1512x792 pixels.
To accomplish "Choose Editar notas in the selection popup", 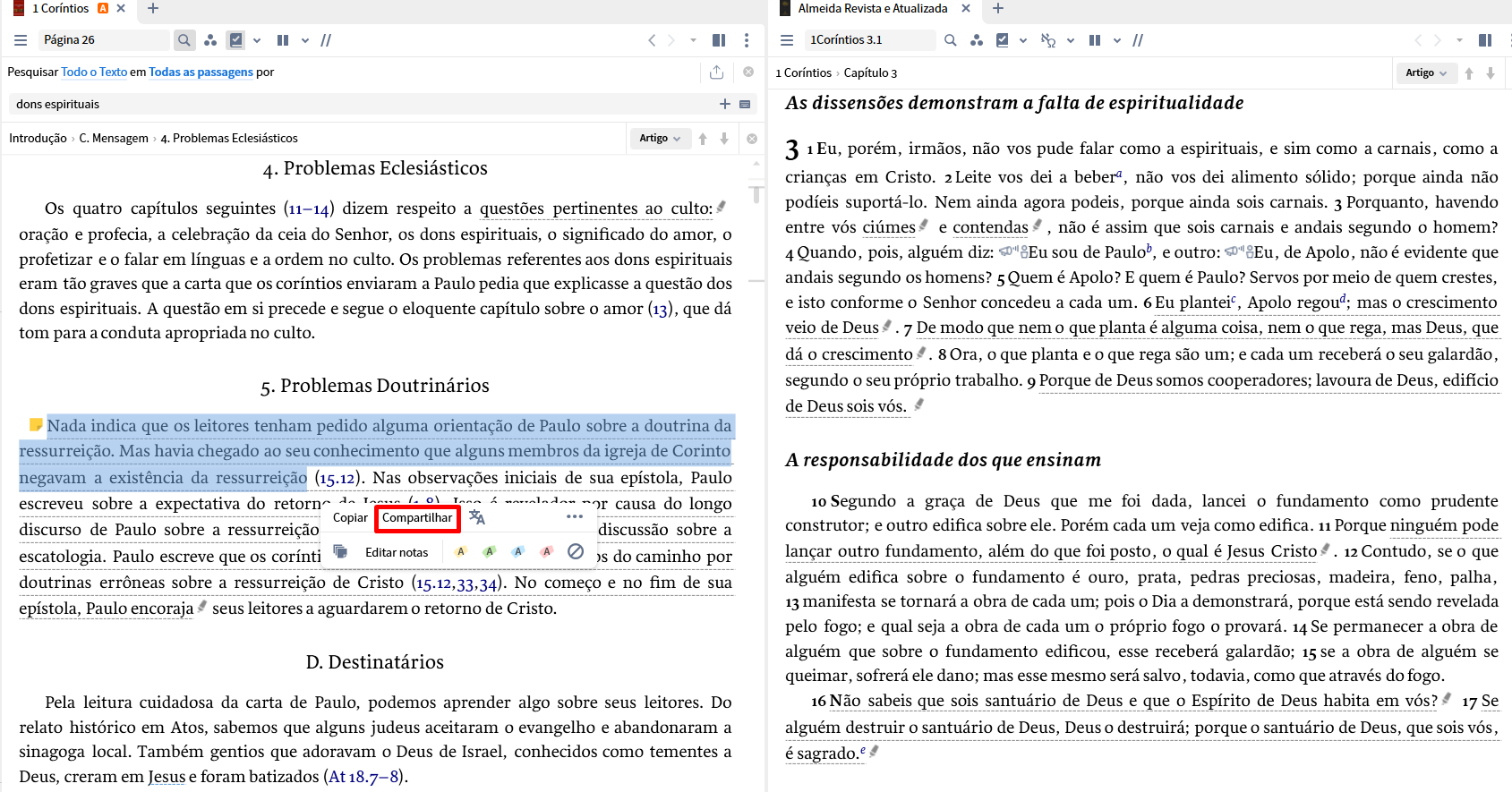I will click(397, 553).
